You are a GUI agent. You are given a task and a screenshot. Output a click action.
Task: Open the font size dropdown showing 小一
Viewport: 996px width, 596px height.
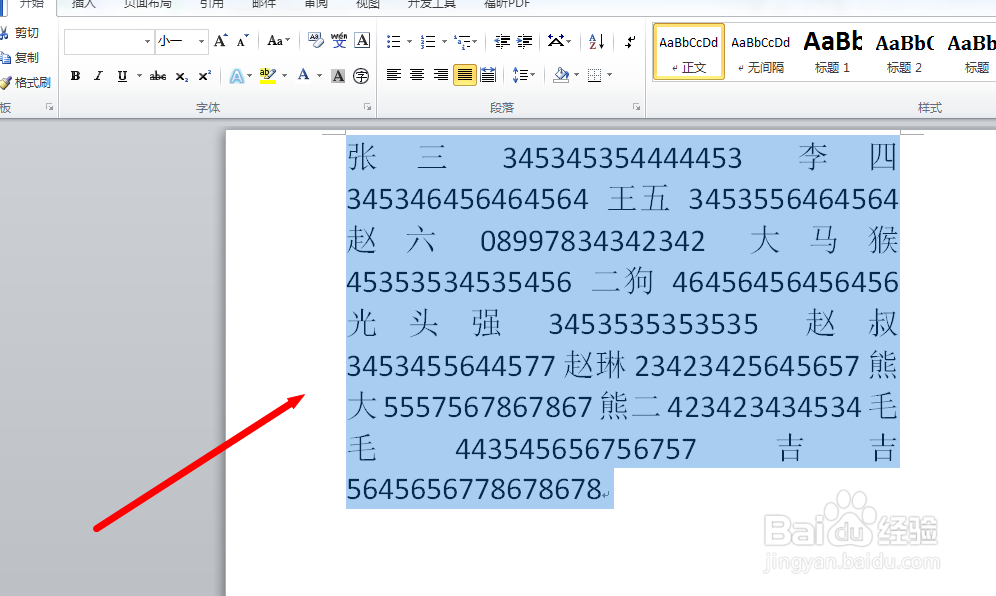click(201, 41)
